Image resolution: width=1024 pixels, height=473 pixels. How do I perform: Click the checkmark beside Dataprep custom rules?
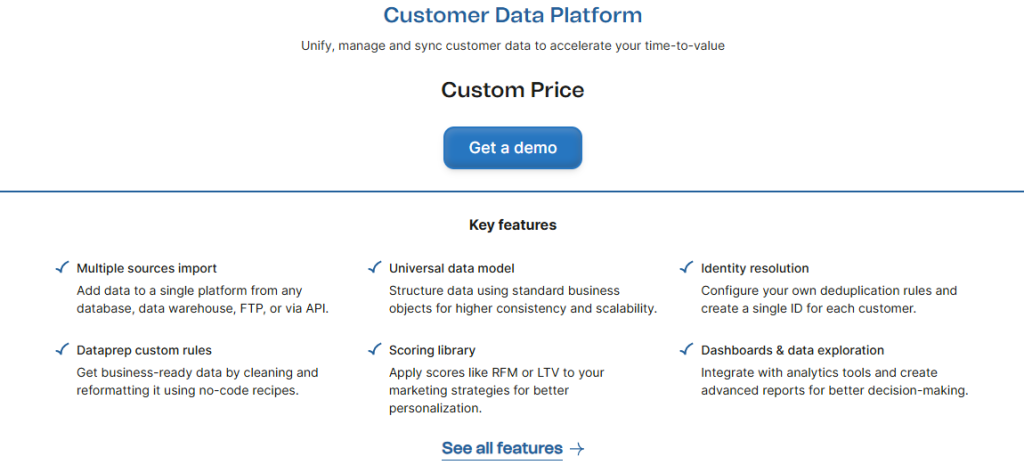pyautogui.click(x=62, y=350)
